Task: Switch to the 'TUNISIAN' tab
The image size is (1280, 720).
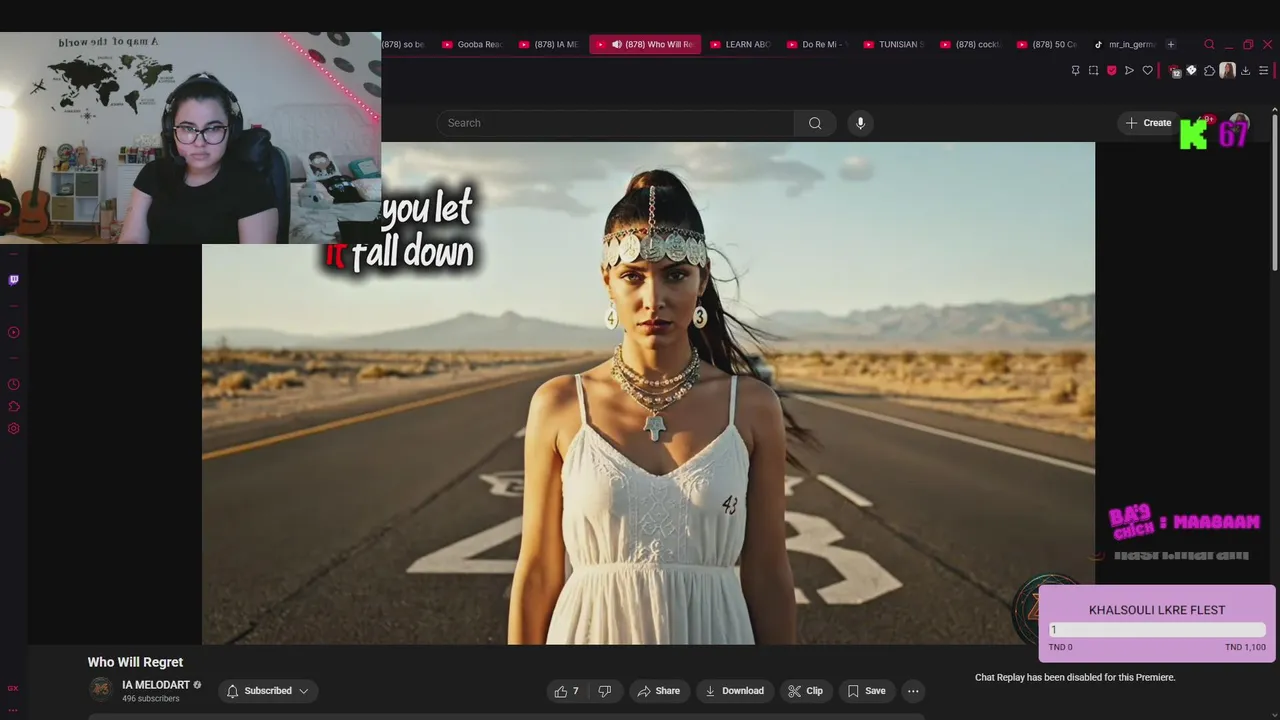Action: tap(894, 44)
